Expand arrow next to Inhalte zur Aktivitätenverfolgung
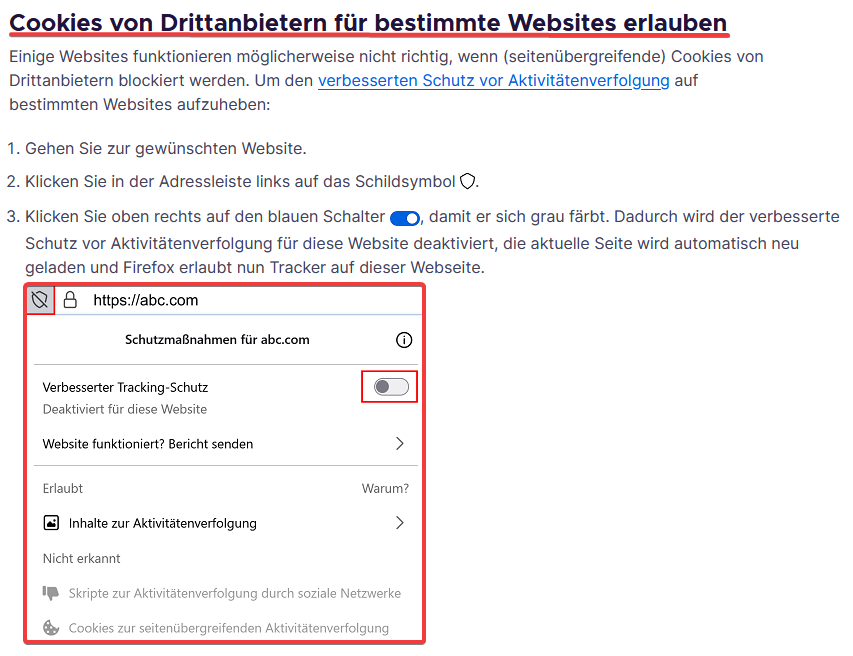The image size is (853, 656). pyautogui.click(x=400, y=523)
